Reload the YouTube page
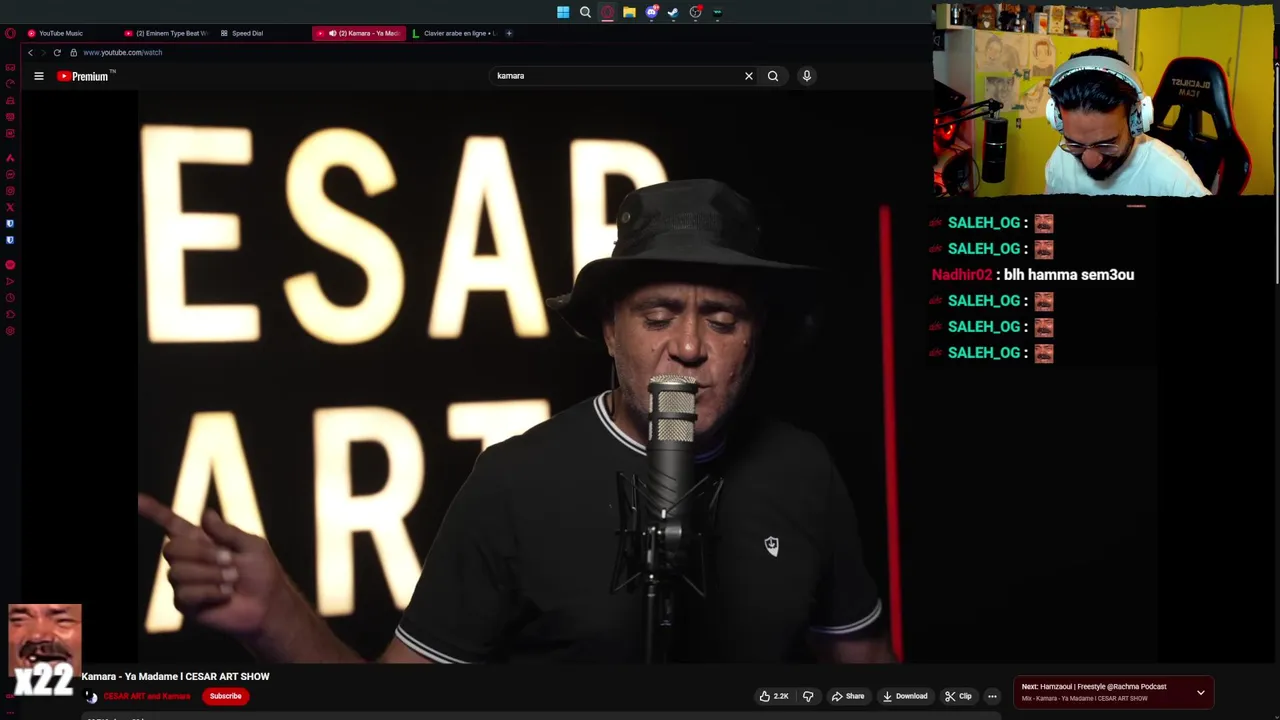 57,52
